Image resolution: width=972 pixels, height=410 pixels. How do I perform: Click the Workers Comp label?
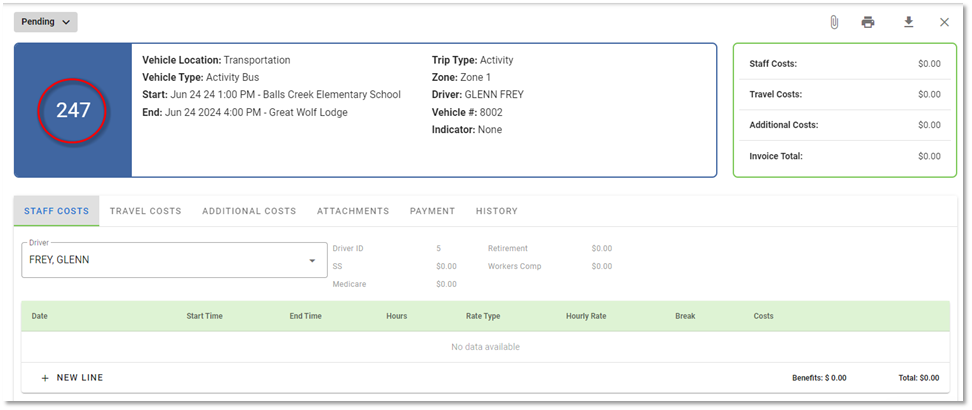515,266
